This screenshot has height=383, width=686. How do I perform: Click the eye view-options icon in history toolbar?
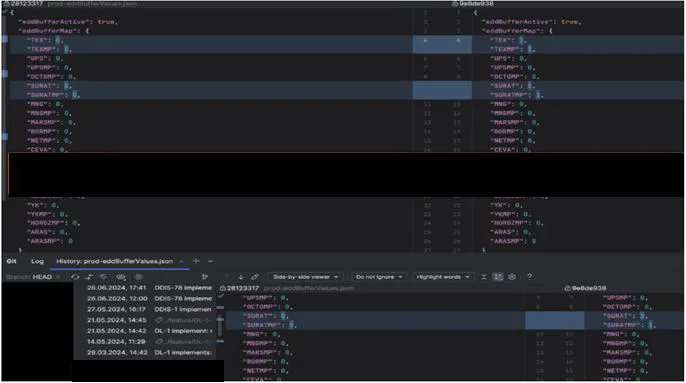pos(121,277)
